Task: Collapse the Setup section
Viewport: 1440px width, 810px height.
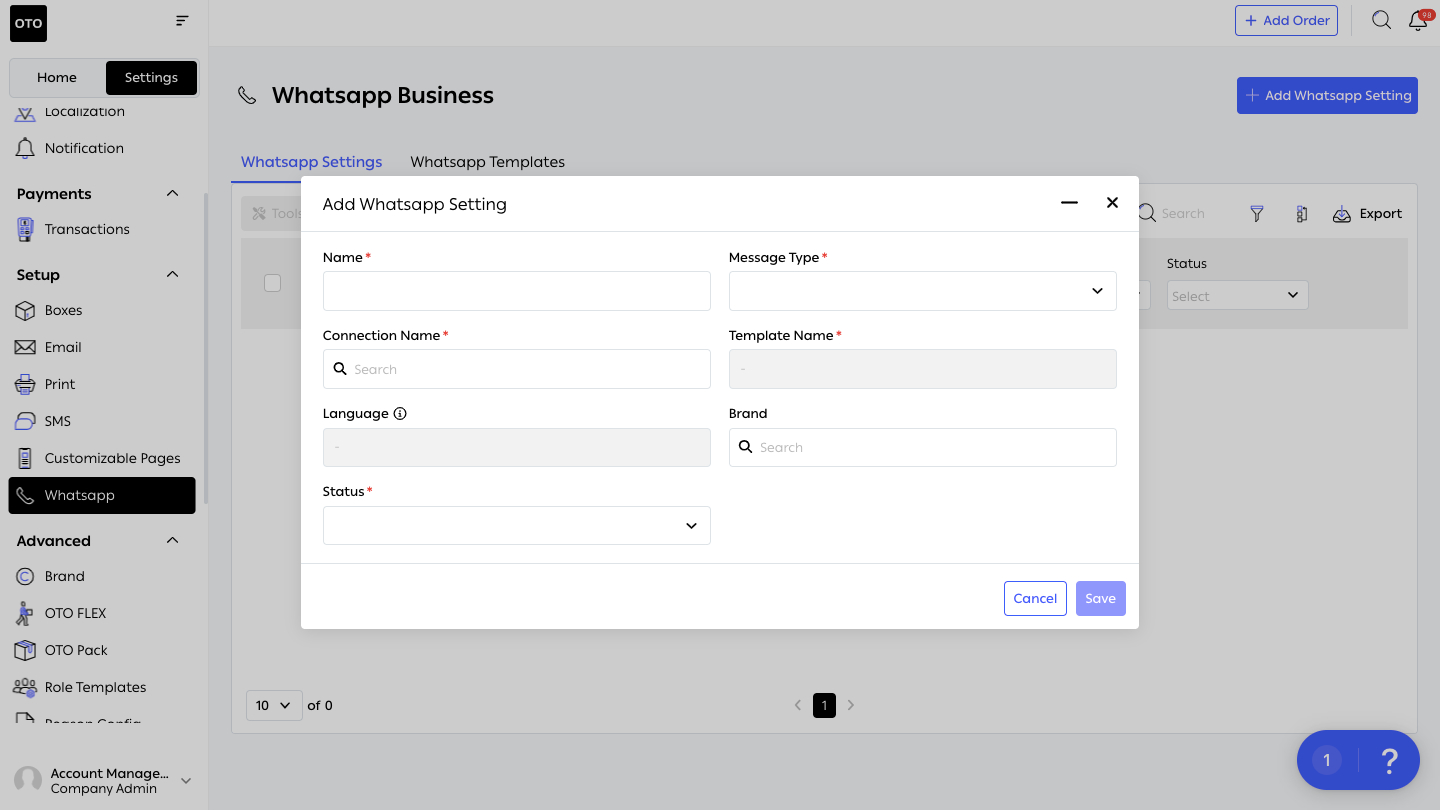Action: [x=172, y=274]
